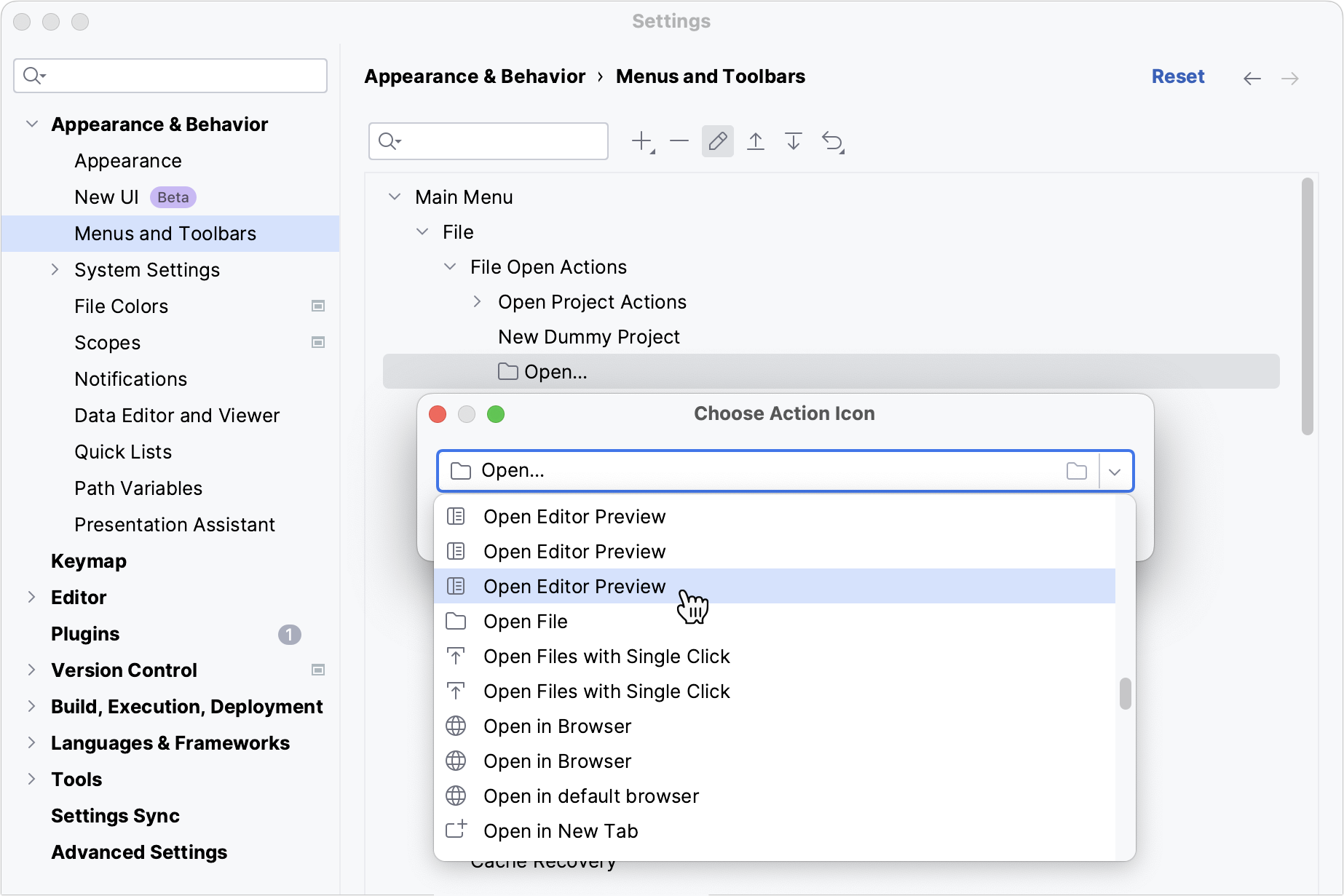1344x896 pixels.
Task: Select Menus and Toolbars in sidebar
Action: tap(170, 234)
